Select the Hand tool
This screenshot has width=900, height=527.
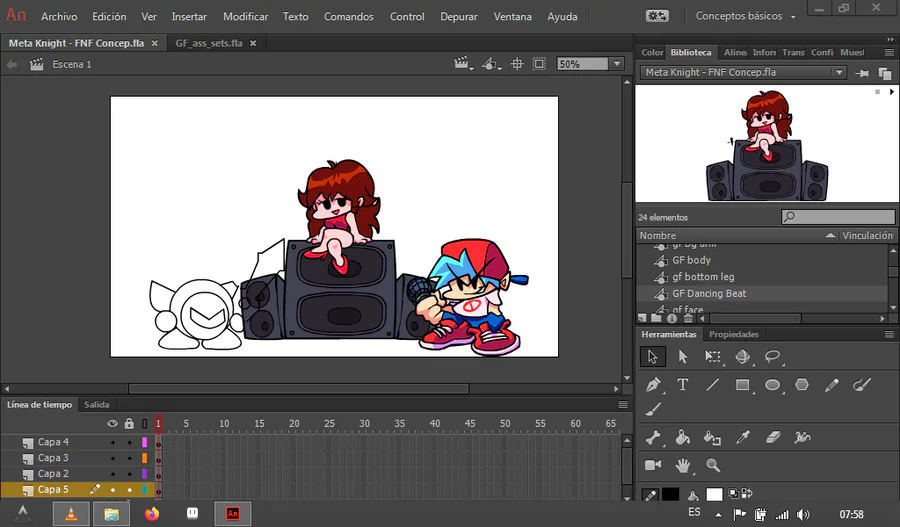click(682, 465)
